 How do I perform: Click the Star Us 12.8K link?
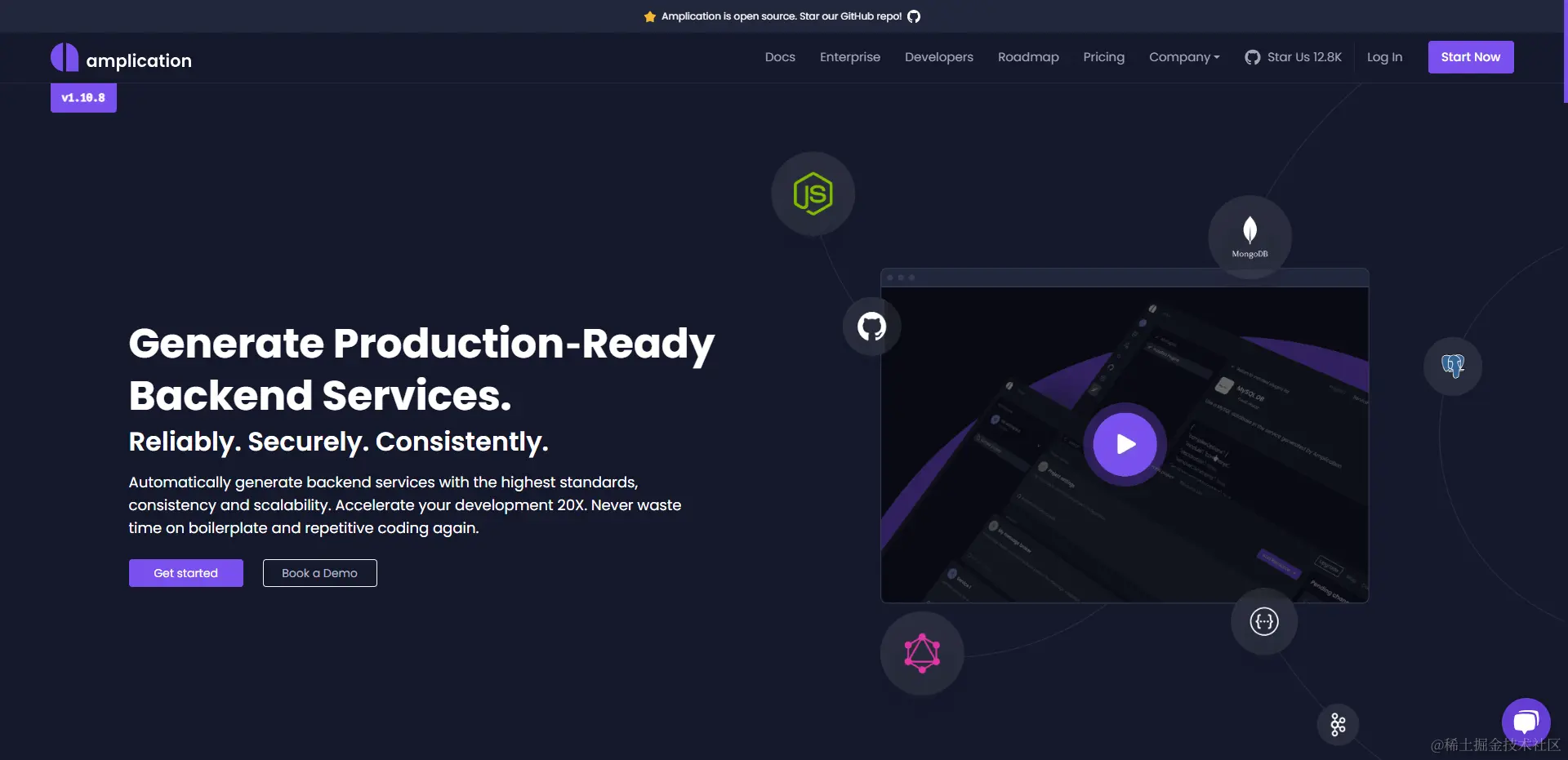1294,57
